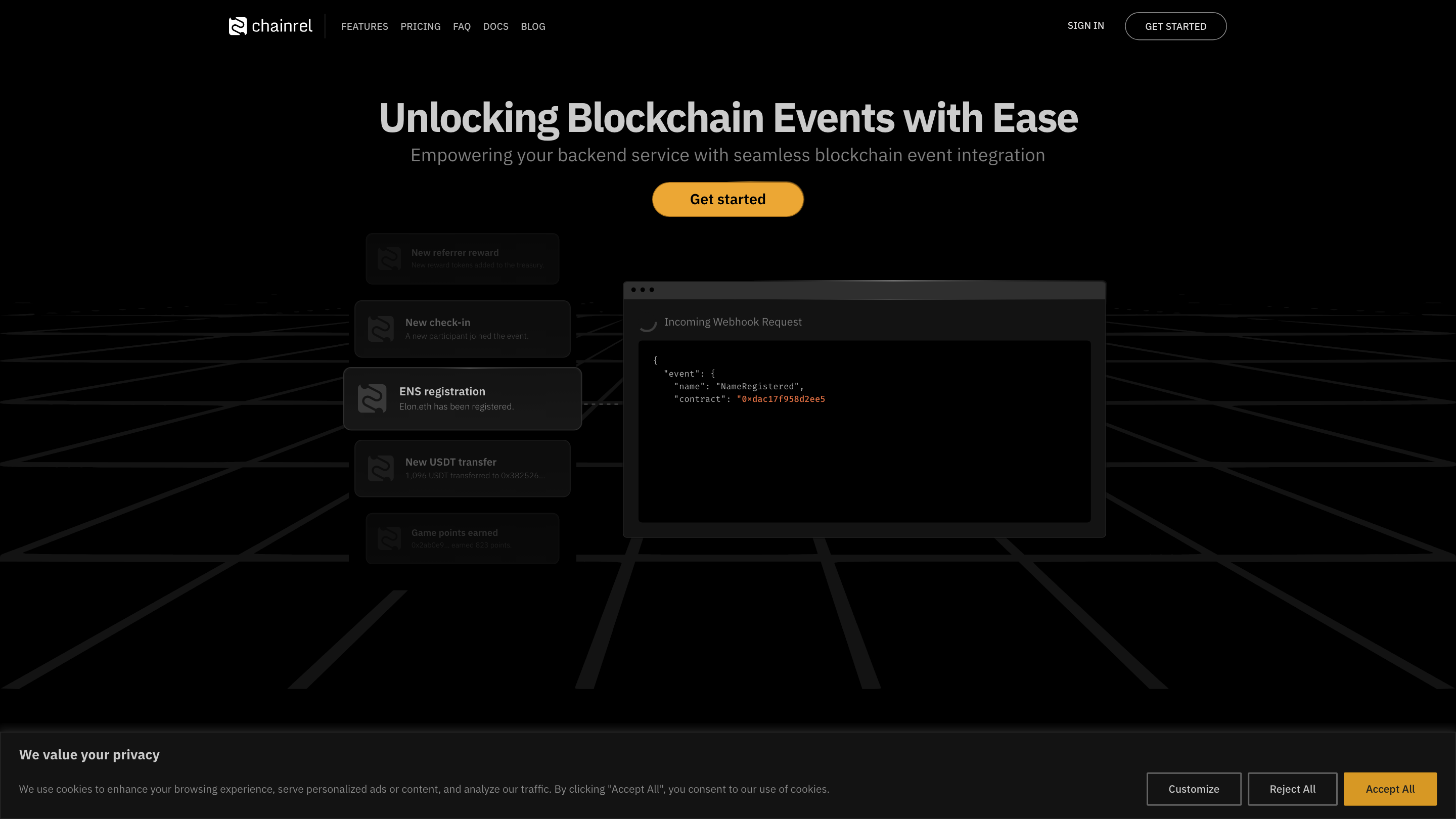This screenshot has height=819, width=1456.
Task: Click the New referrer reward card icon
Action: point(389,258)
